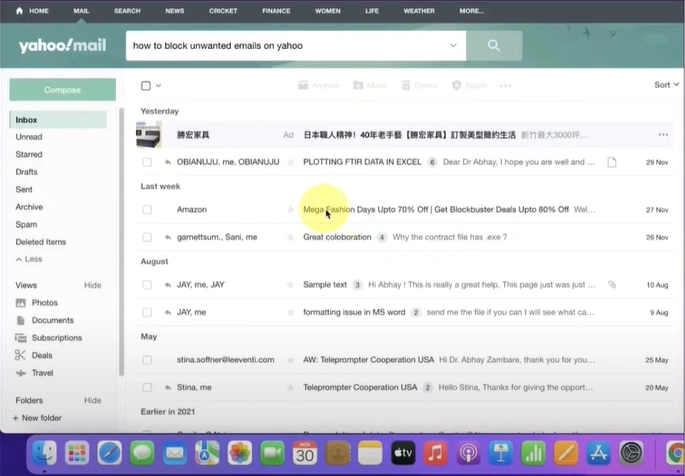Click the paperclip icon on Sample text email
The width and height of the screenshot is (685, 476).
[x=612, y=285]
